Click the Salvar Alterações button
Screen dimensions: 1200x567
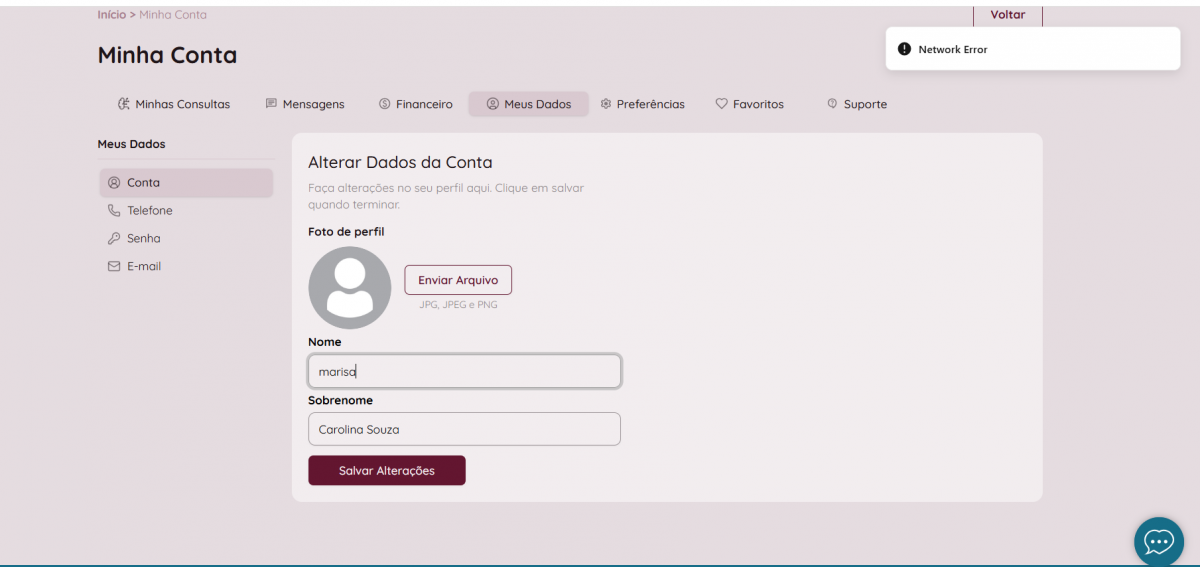(x=387, y=471)
